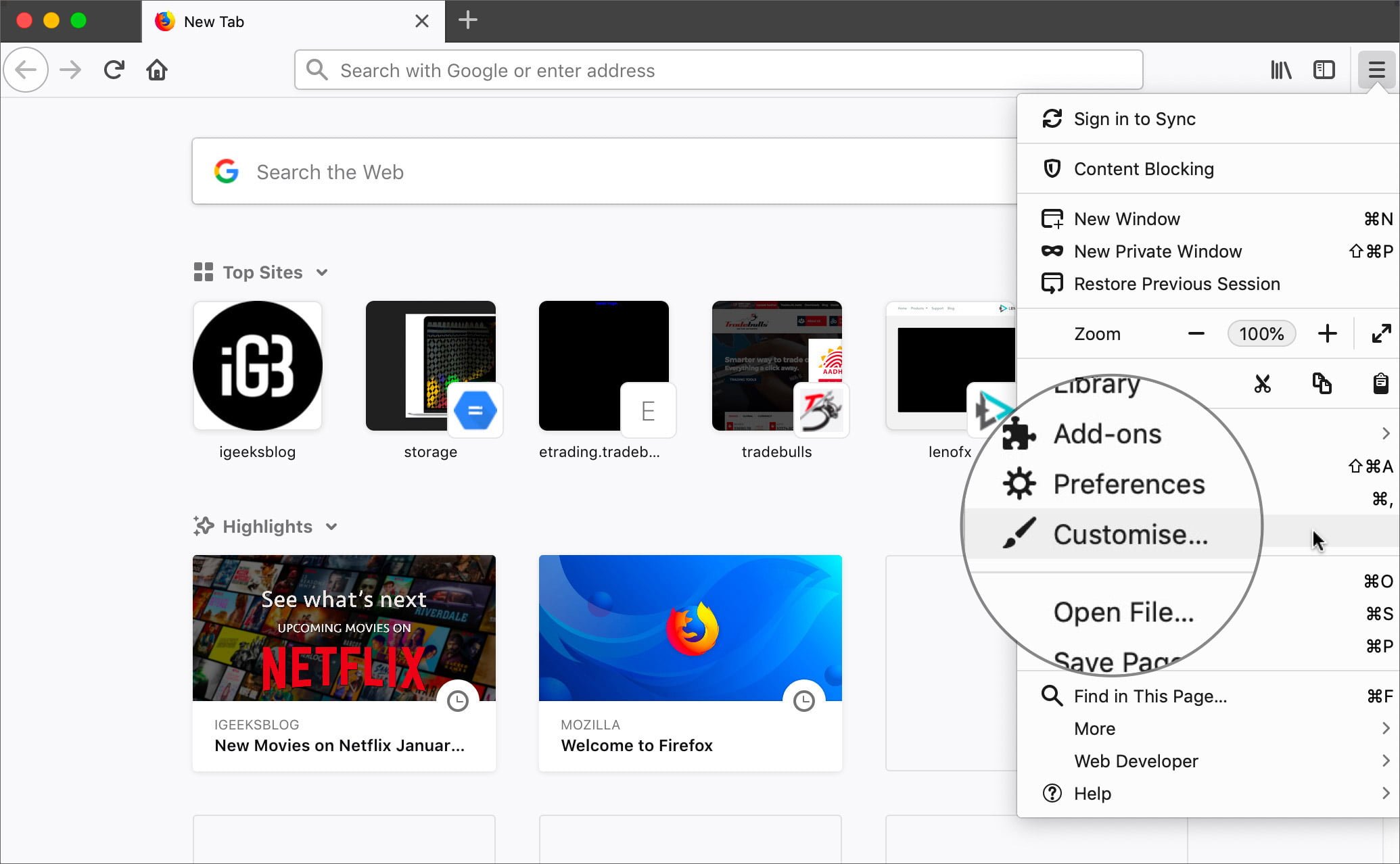Focus the Search the Web field
The width and height of the screenshot is (1400, 864).
coord(604,172)
